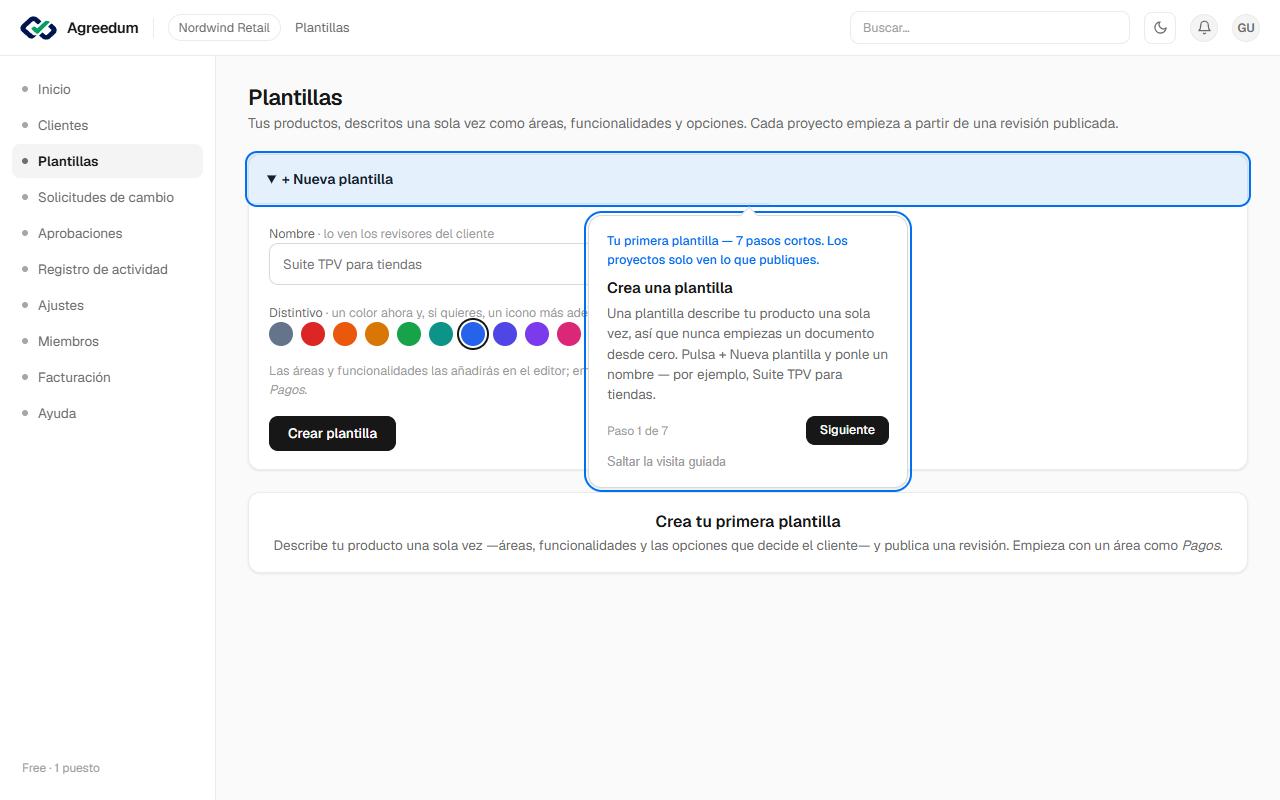1280x800 pixels.
Task: Click the Agreedum logo icon
Action: click(39, 28)
